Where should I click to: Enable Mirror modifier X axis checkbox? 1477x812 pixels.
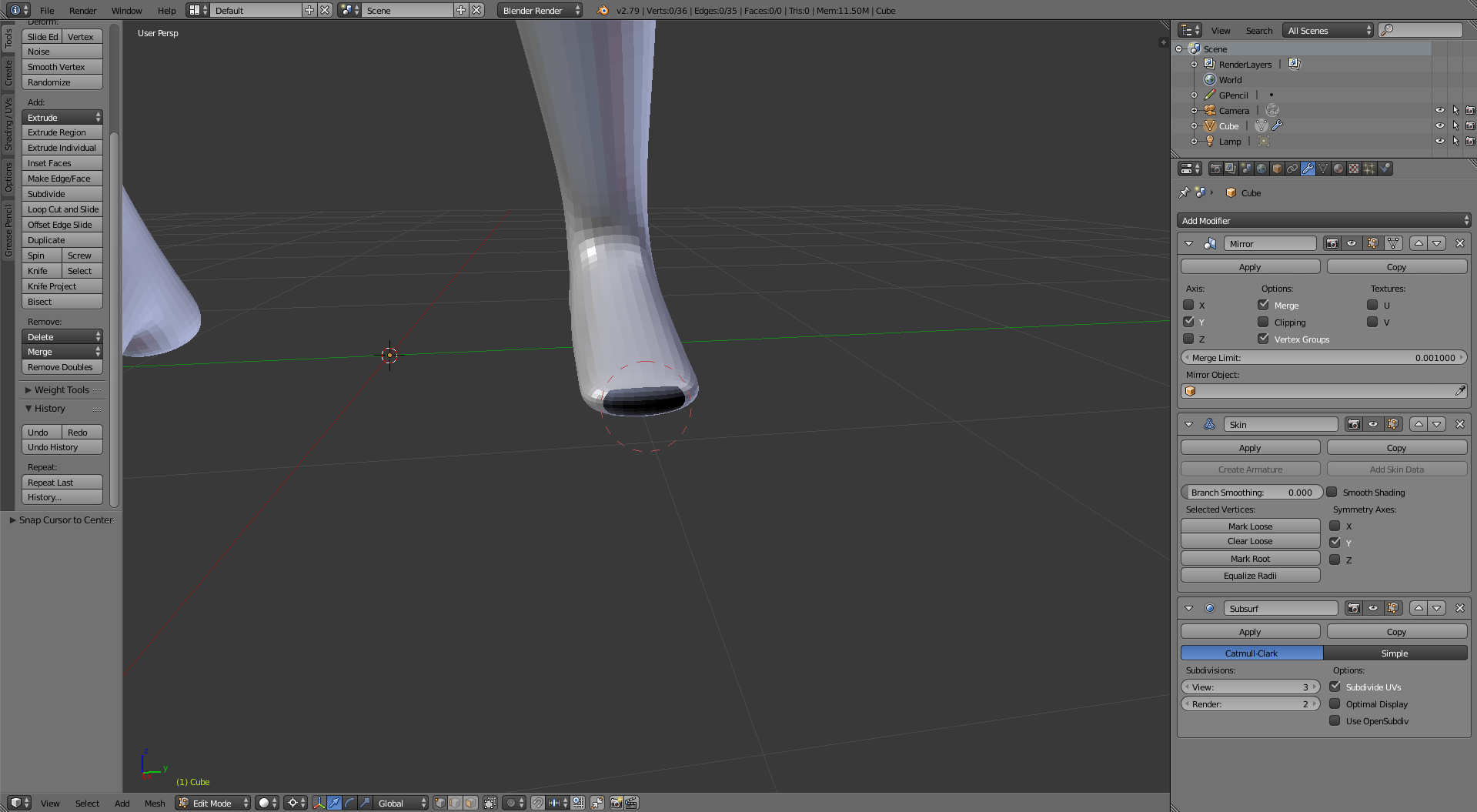tap(1188, 305)
